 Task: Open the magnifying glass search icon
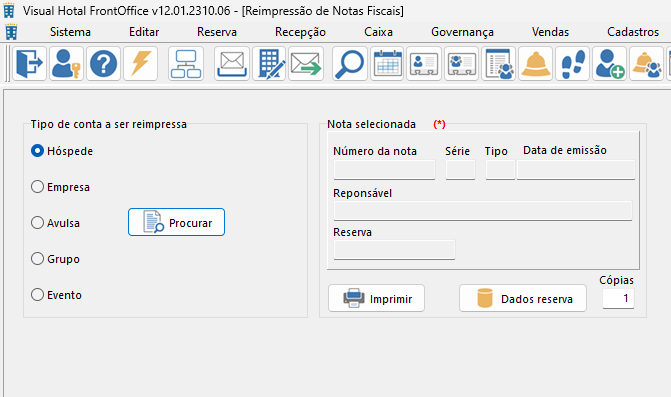350,64
